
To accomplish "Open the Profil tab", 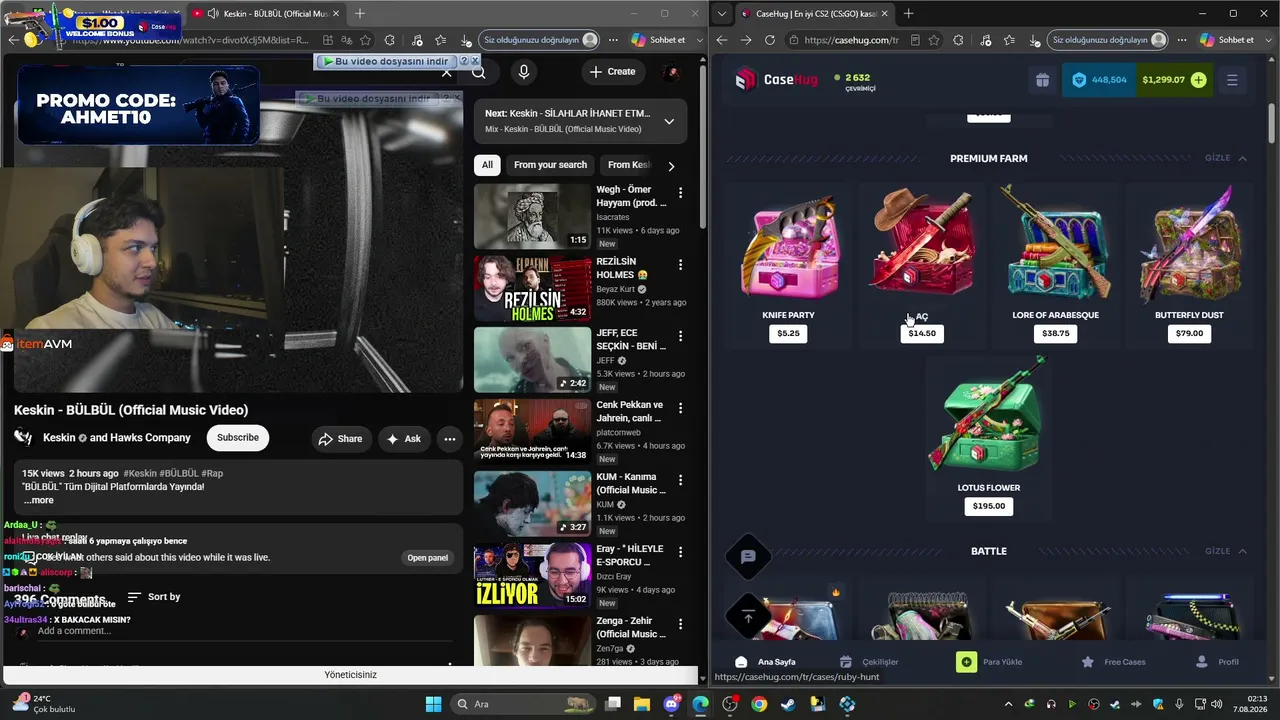I will pyautogui.click(x=1218, y=662).
